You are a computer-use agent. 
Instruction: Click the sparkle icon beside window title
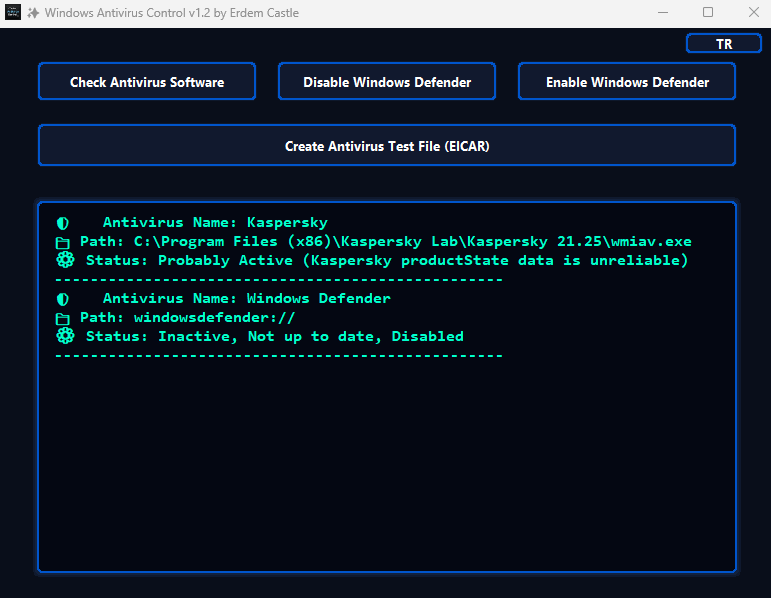point(33,13)
